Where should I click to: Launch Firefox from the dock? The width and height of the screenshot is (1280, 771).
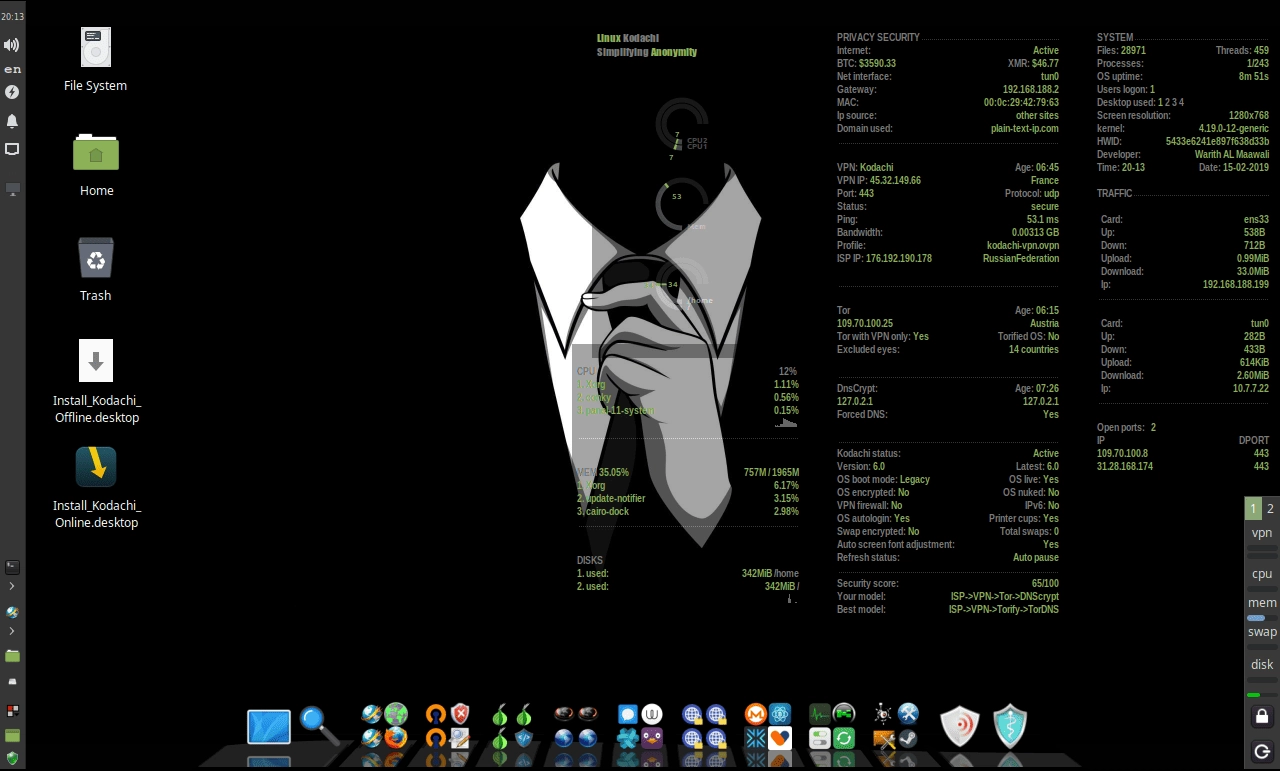pyautogui.click(x=396, y=739)
